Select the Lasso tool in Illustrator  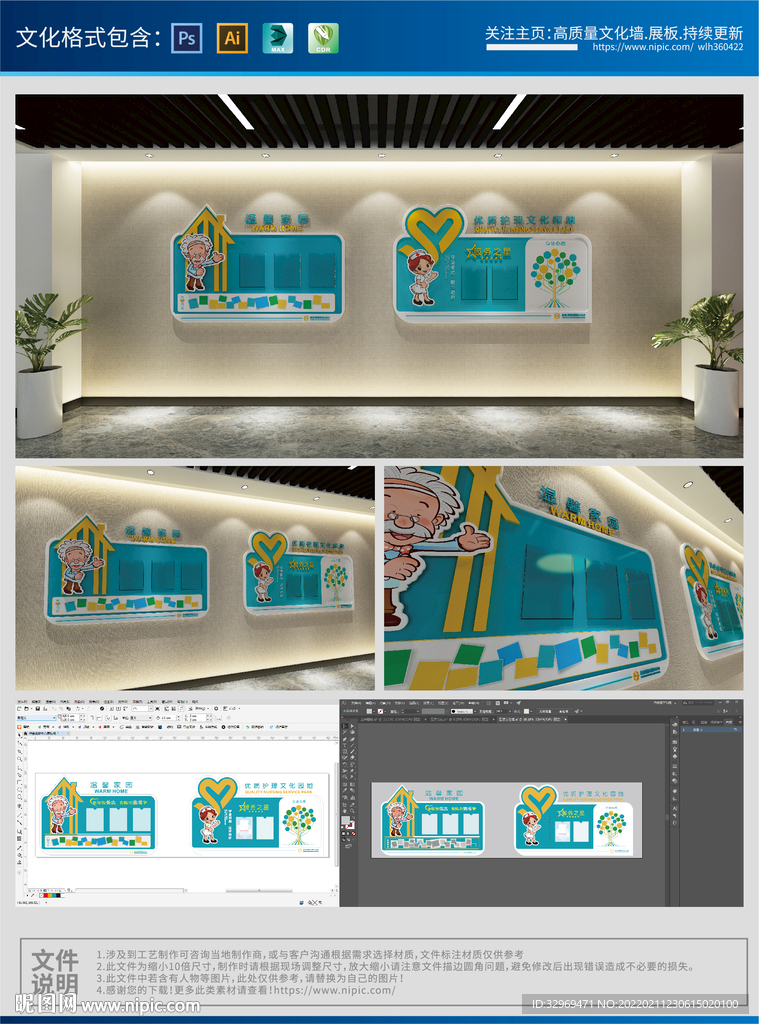(353, 731)
